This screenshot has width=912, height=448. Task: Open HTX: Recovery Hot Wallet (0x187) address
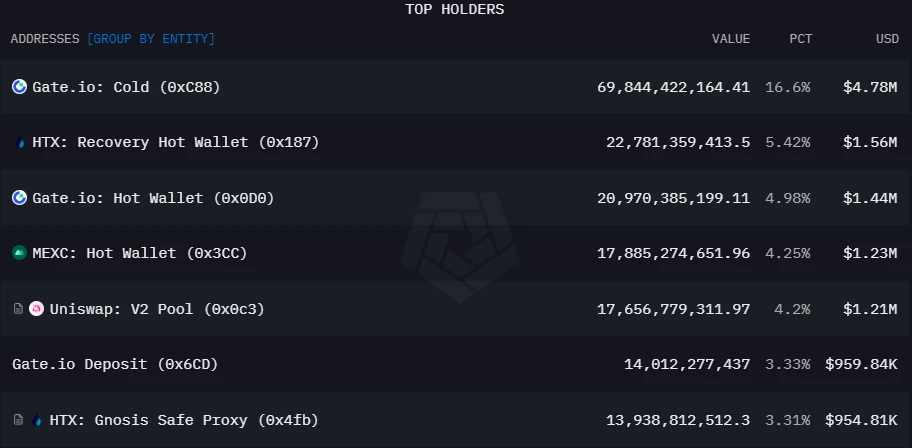[175, 143]
